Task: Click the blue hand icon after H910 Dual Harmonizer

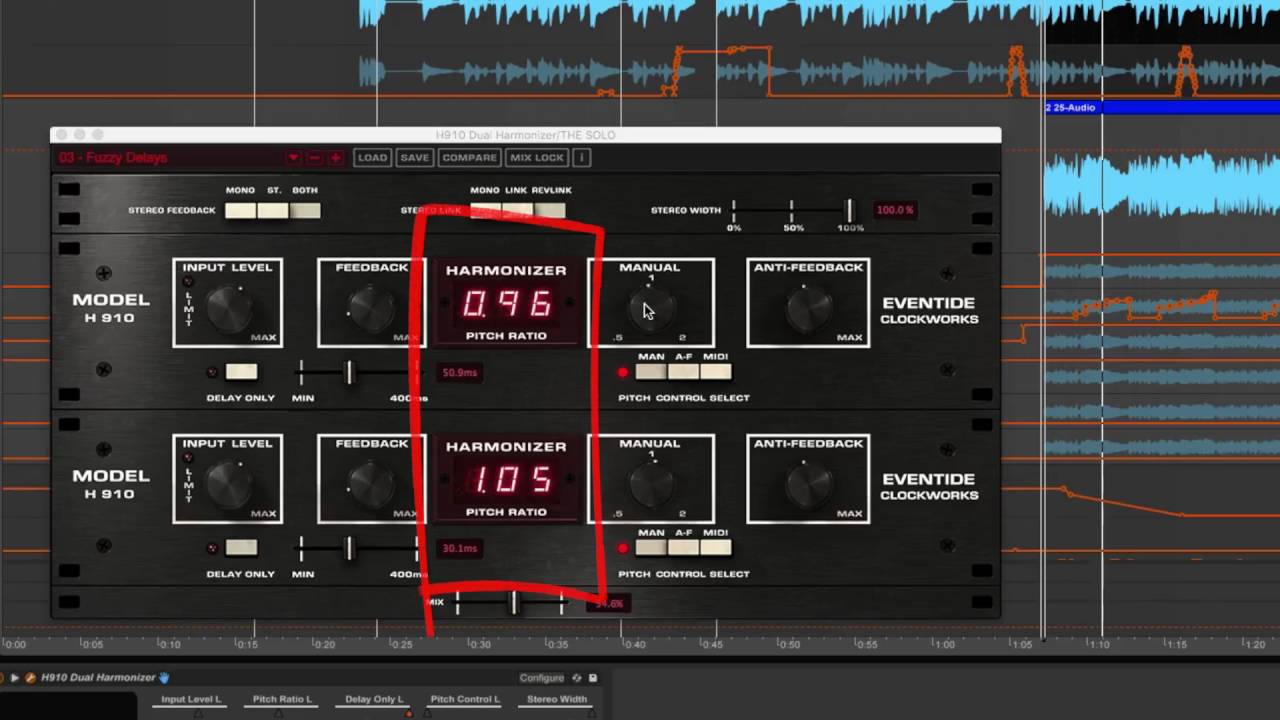Action: point(165,678)
